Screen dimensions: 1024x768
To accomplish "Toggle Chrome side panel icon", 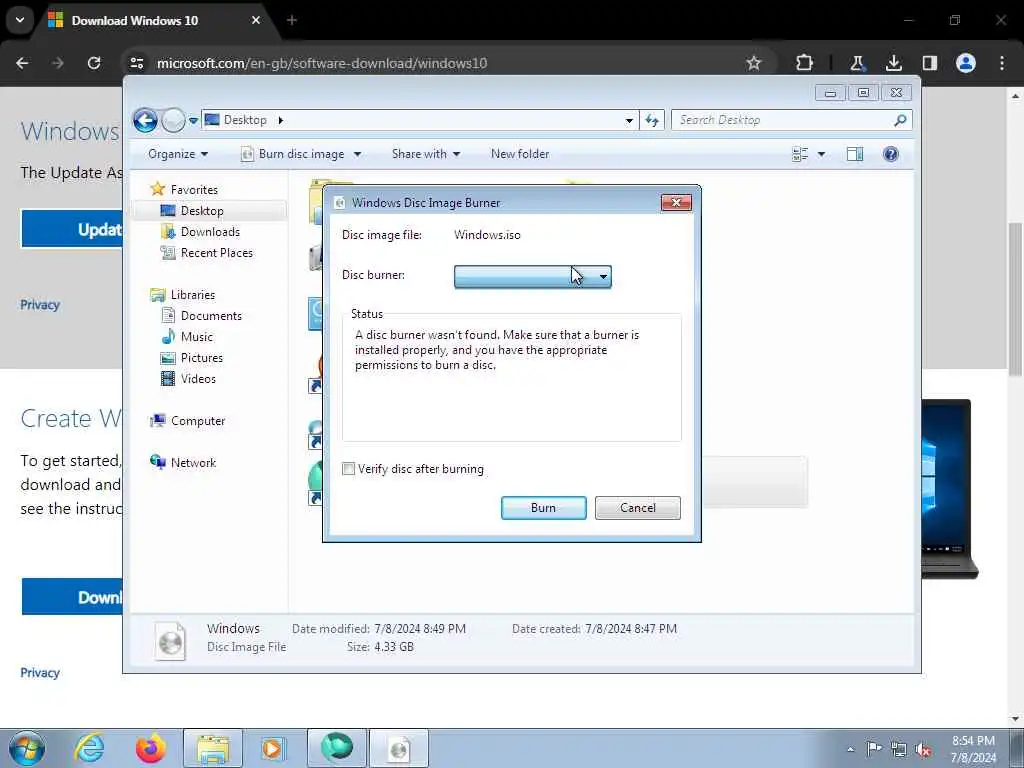I will (x=929, y=63).
